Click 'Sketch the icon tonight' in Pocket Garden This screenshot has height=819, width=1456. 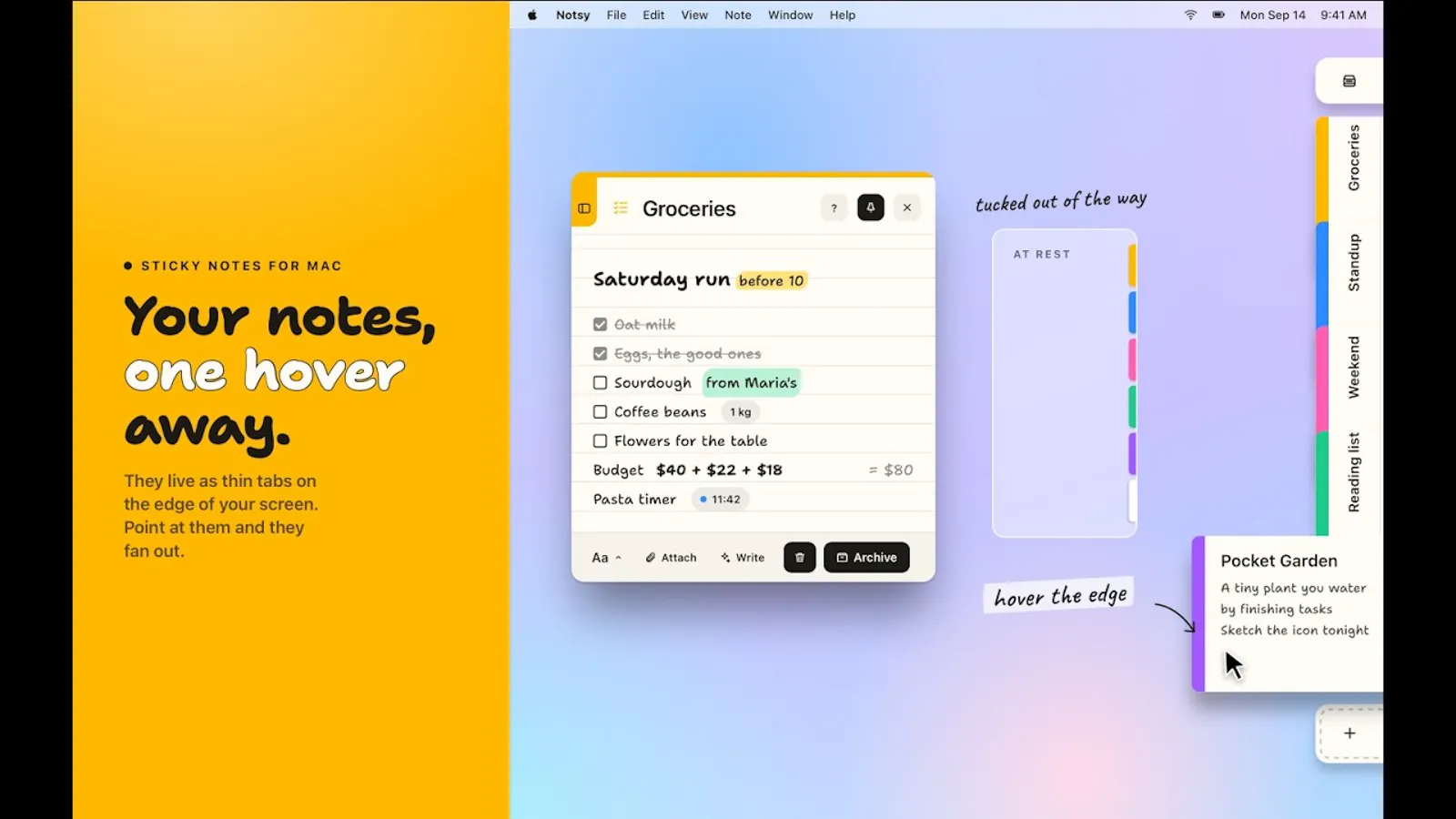[1294, 630]
